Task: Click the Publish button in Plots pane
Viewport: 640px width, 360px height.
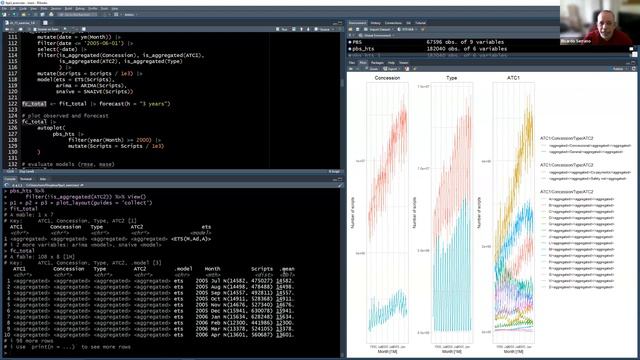Action: [x=619, y=69]
